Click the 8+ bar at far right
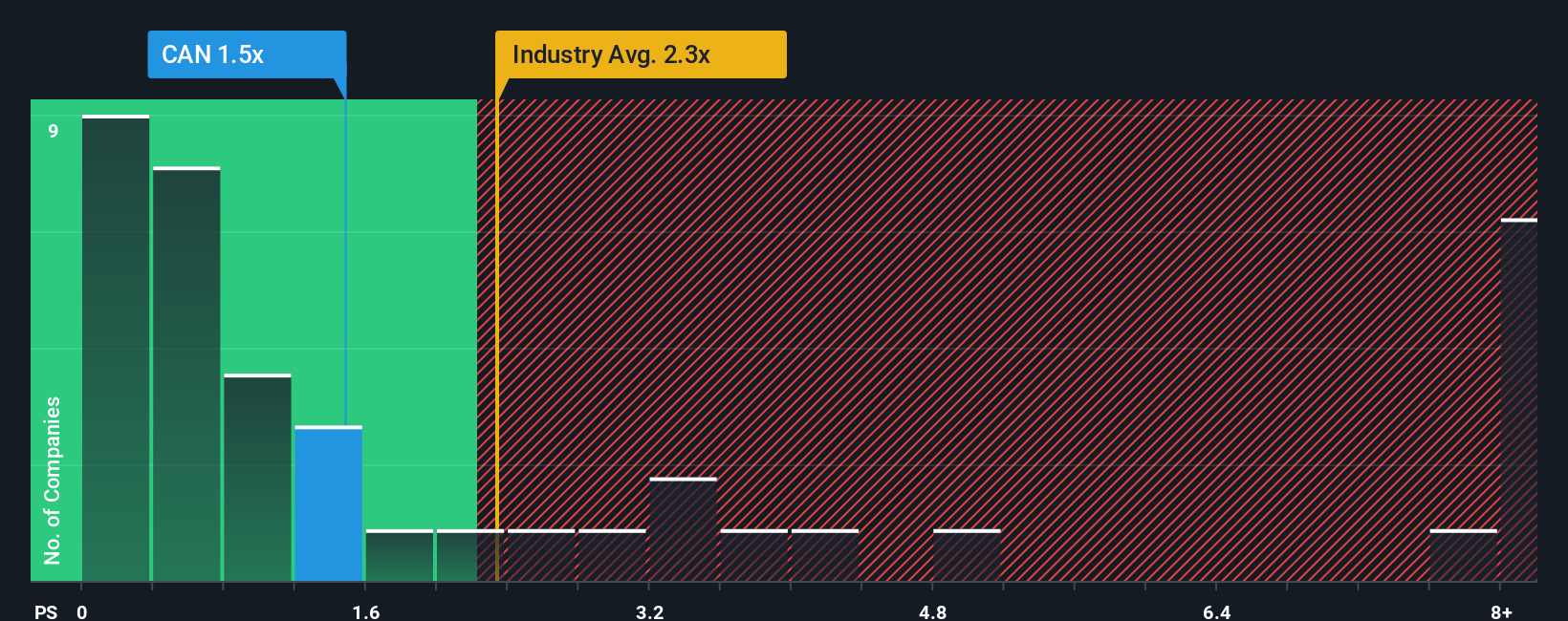Screen dimensions: 1568x621 tap(1519, 399)
